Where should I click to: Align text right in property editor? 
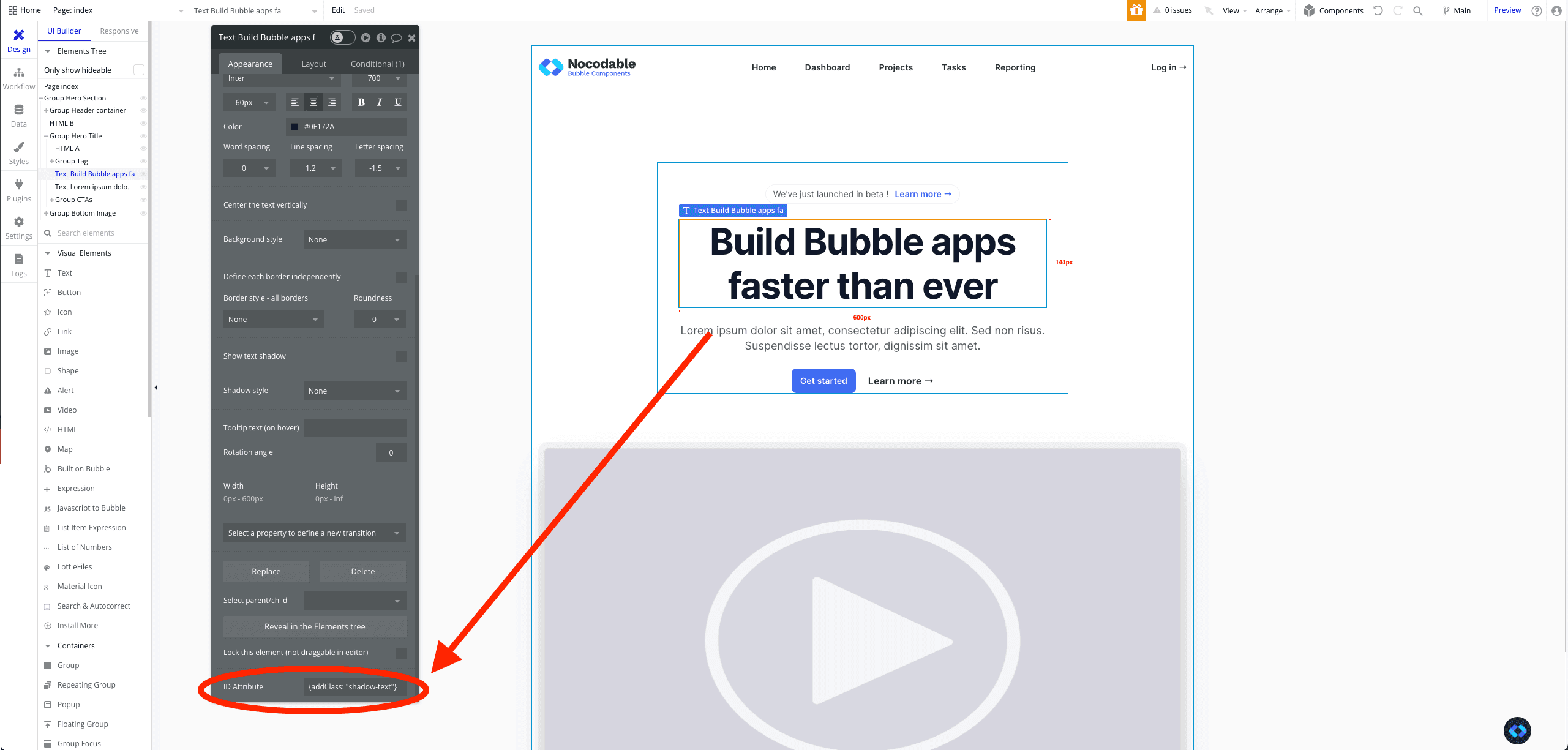point(332,102)
